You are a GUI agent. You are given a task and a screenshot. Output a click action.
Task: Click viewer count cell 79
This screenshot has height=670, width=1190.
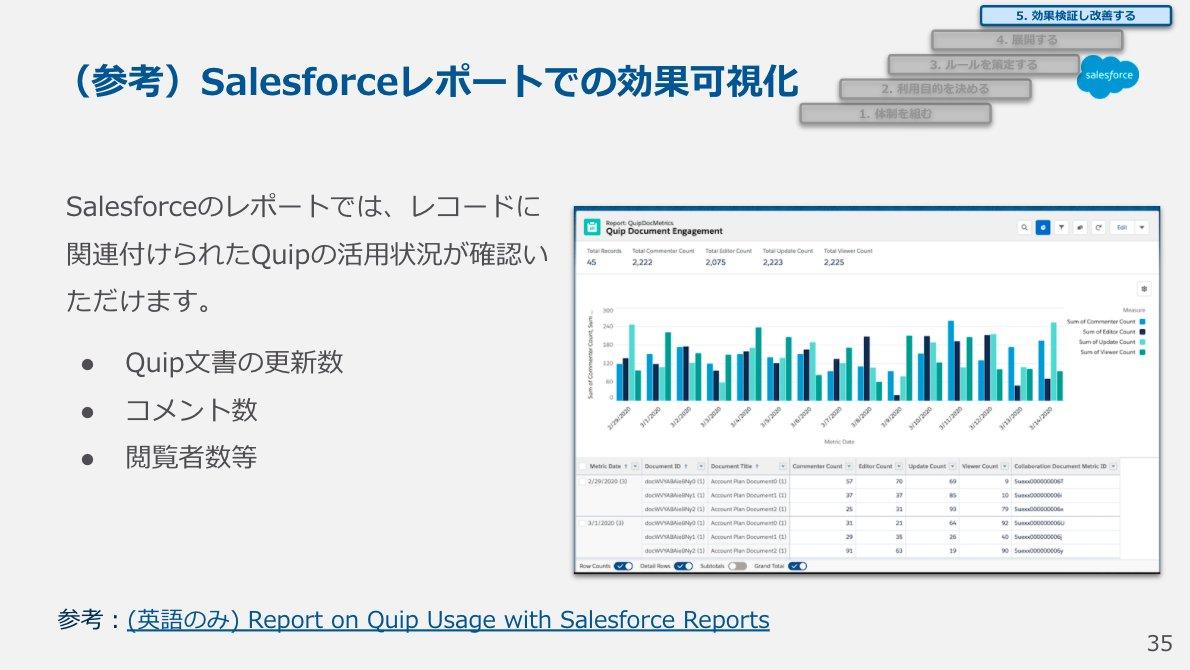pos(1005,509)
